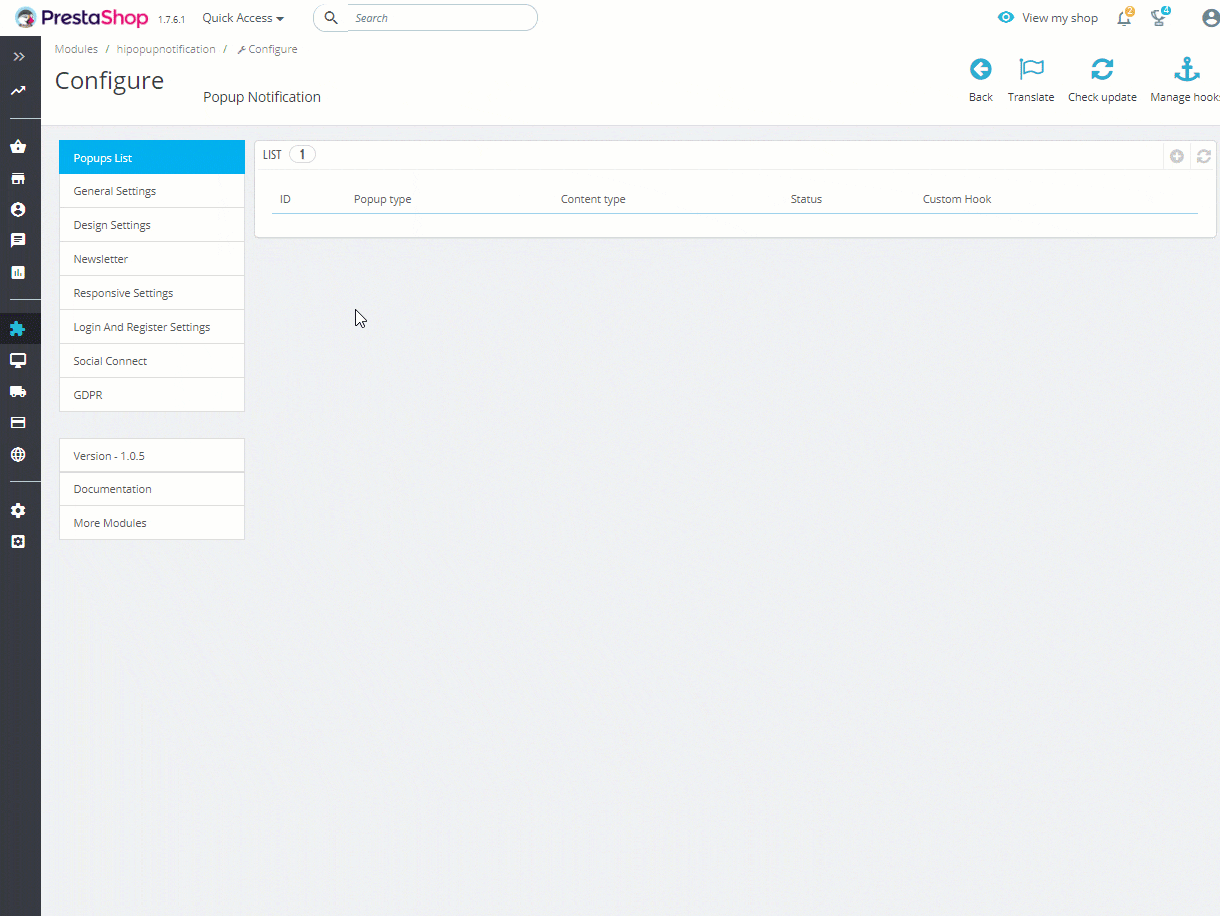Image resolution: width=1220 pixels, height=916 pixels.
Task: Open Social Connect tab
Action: [152, 361]
